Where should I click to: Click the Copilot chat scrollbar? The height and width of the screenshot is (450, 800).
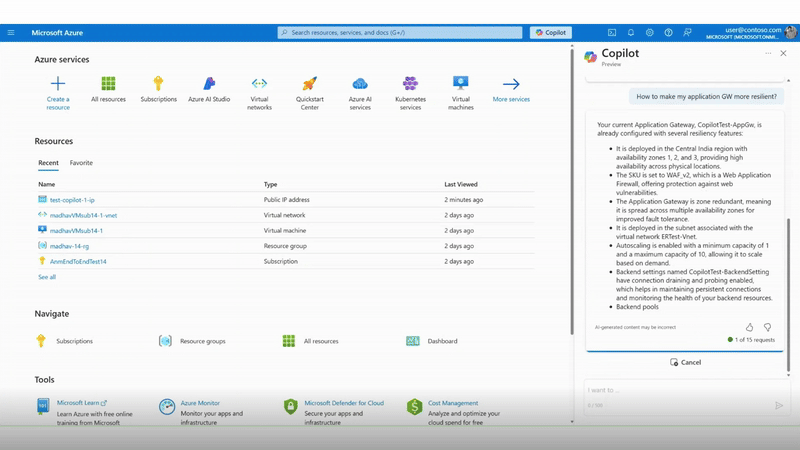tap(789, 296)
